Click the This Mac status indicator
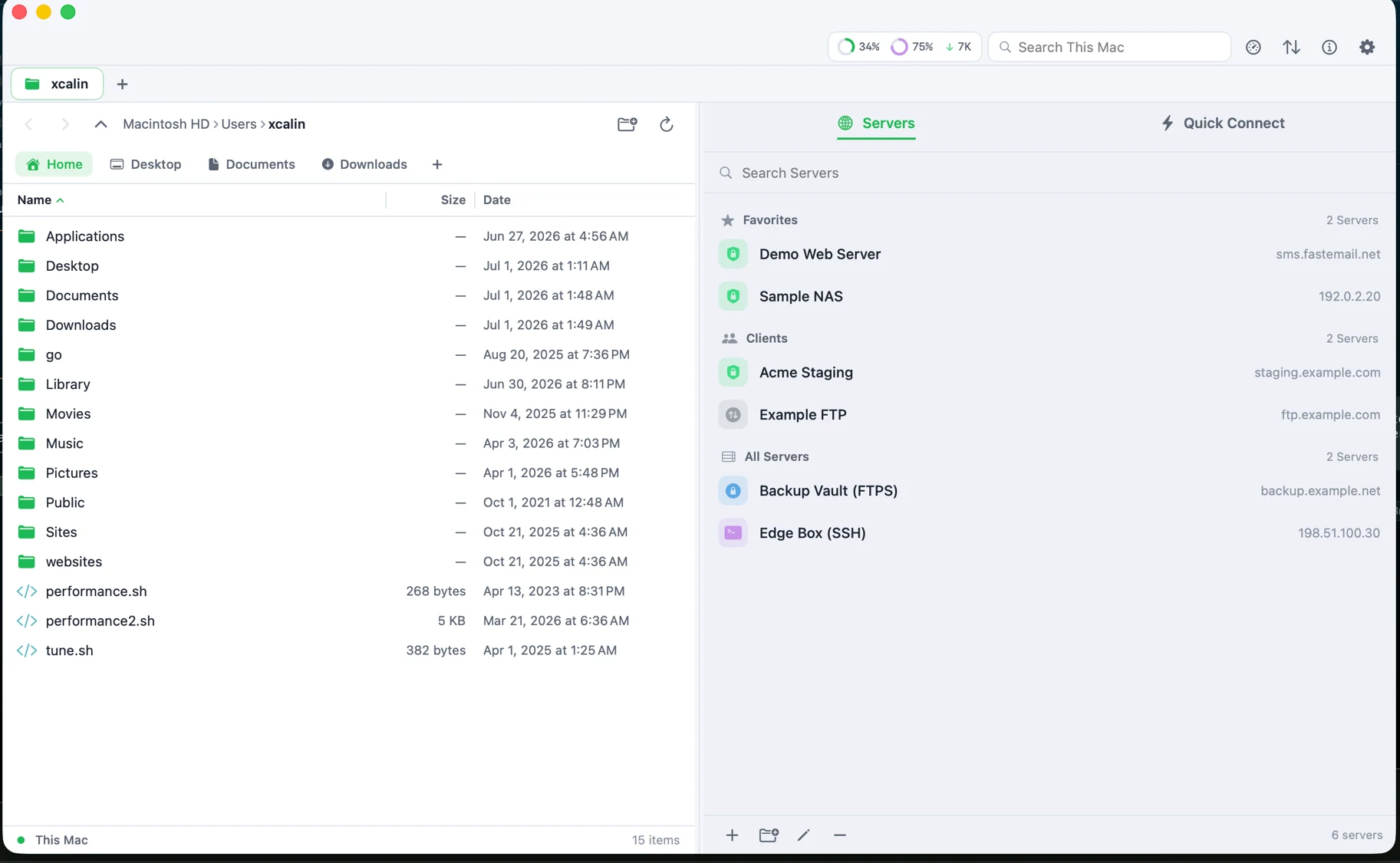The width and height of the screenshot is (1400, 863). coord(52,840)
